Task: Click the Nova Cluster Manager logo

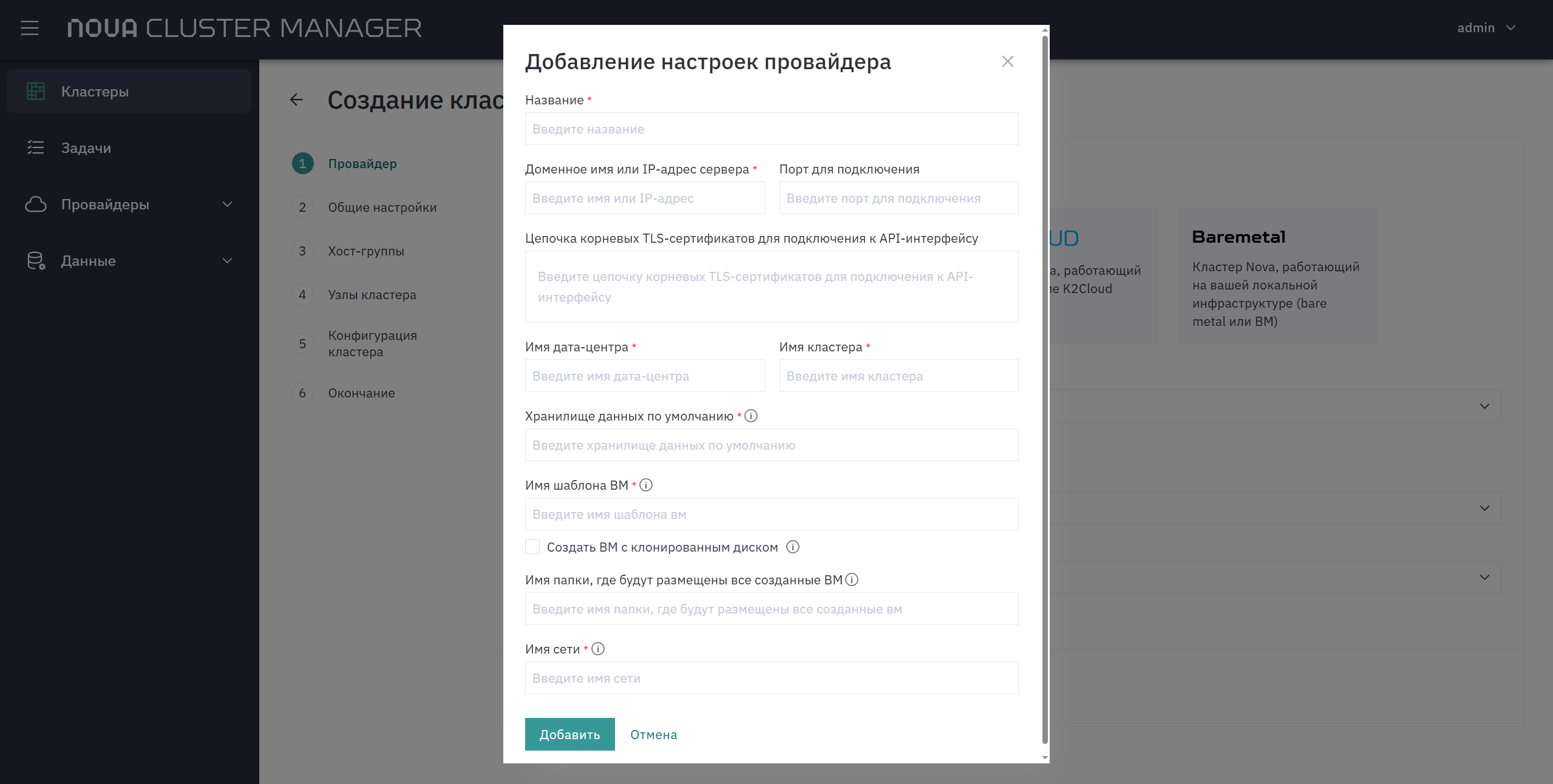Action: pos(244,28)
